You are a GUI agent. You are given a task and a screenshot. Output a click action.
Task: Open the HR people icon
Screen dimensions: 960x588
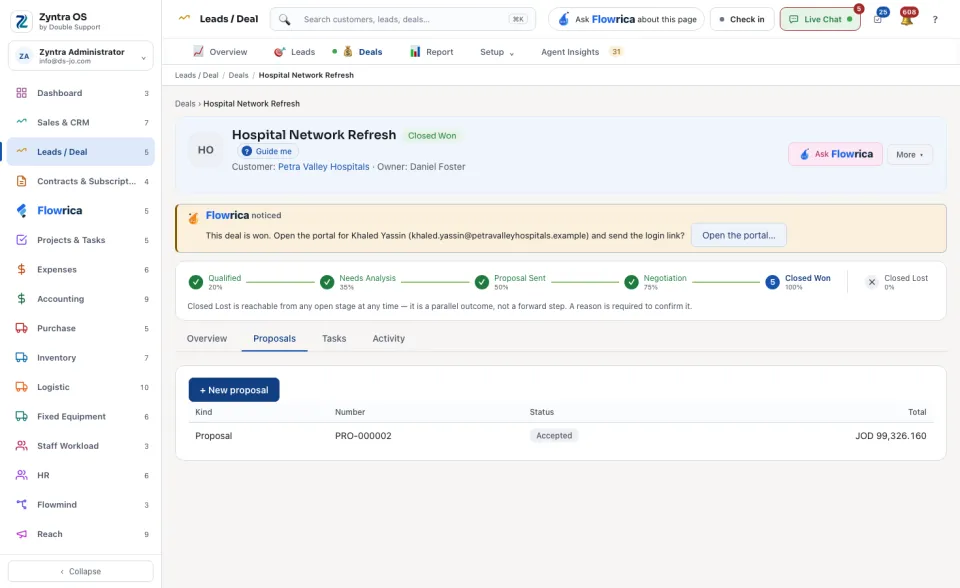pyautogui.click(x=21, y=475)
